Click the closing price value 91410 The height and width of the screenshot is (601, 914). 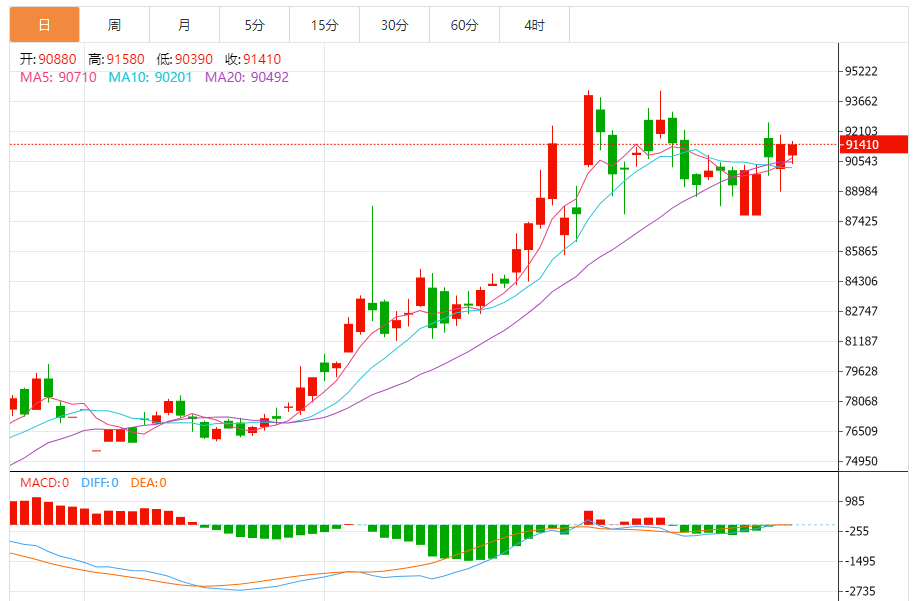262,59
